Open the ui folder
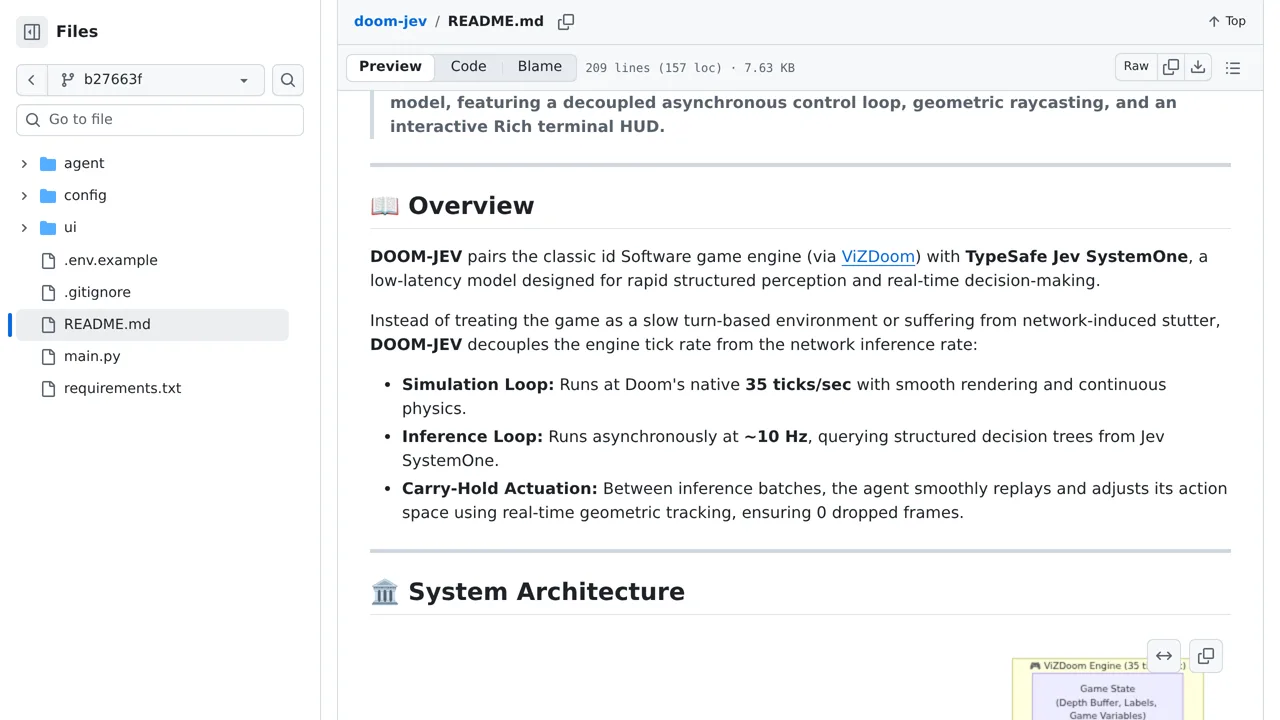The width and height of the screenshot is (1280, 720). (x=70, y=228)
